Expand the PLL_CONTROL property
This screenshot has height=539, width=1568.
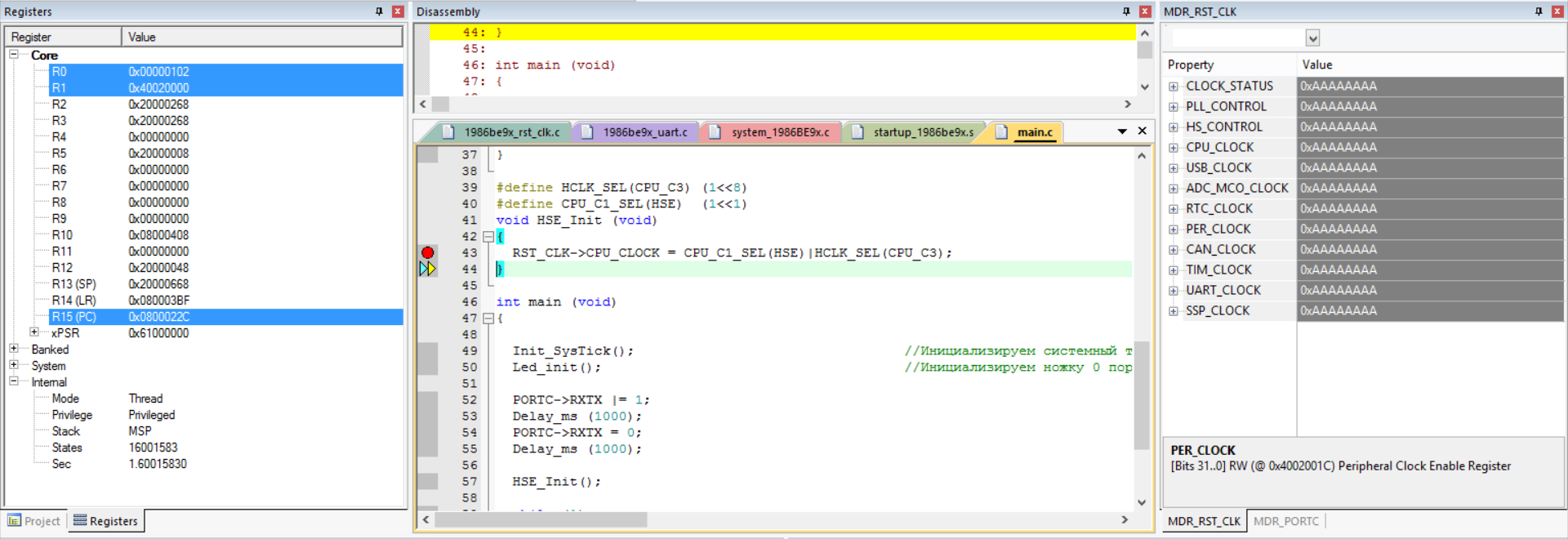1174,107
